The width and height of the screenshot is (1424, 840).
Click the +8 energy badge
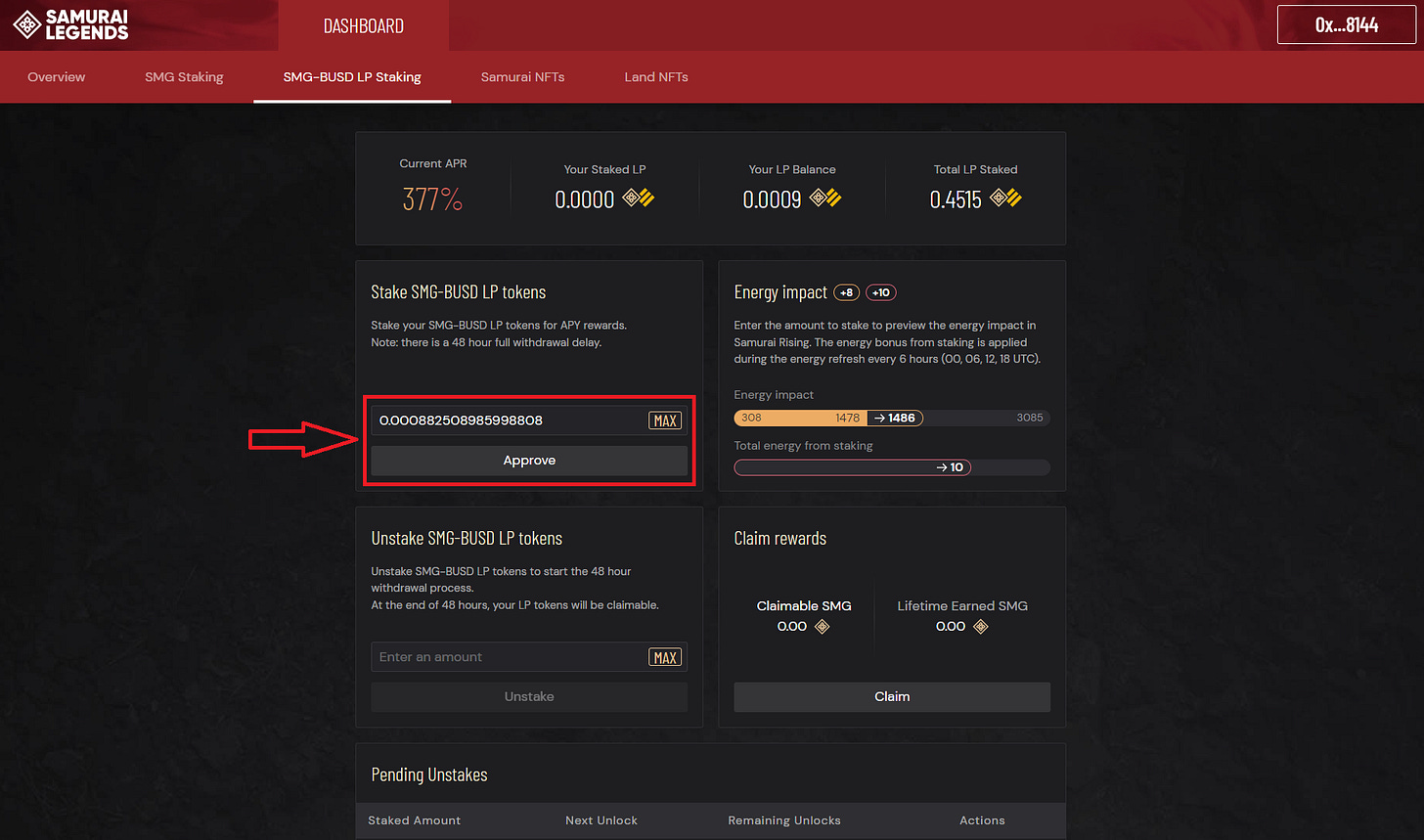847,292
